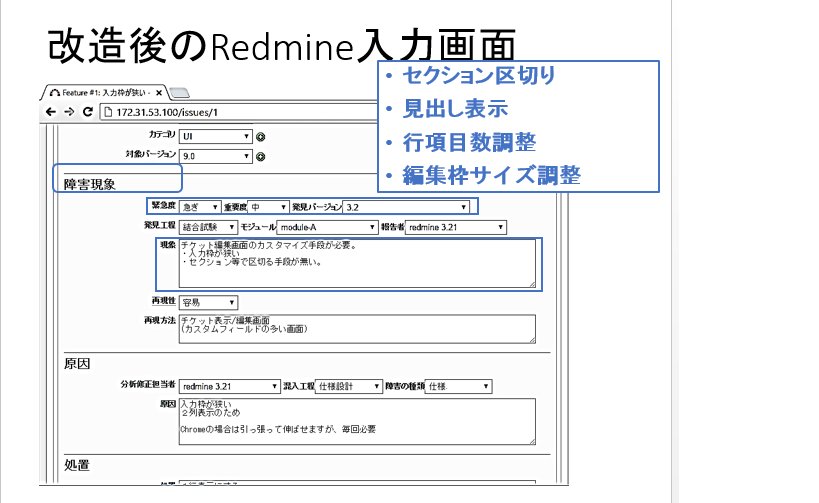Open the 発見工程 dropdown showing 結合試験
The height and width of the screenshot is (503, 819).
[208, 227]
